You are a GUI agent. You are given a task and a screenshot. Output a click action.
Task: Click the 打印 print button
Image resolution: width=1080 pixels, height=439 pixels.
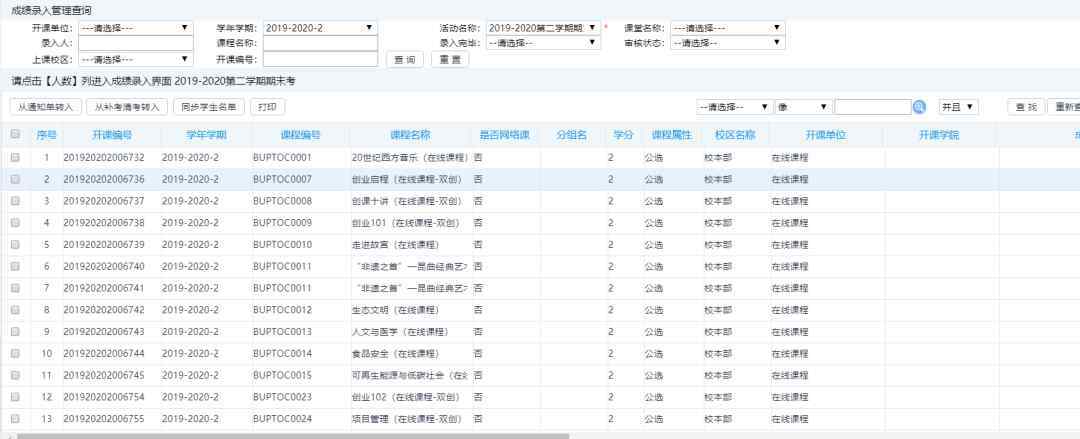267,107
